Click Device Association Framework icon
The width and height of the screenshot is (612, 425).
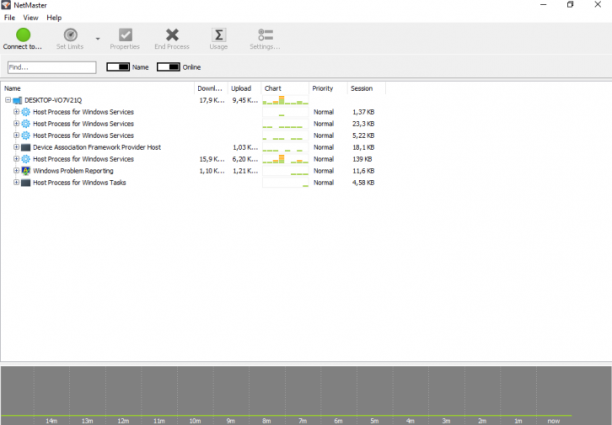(x=26, y=147)
